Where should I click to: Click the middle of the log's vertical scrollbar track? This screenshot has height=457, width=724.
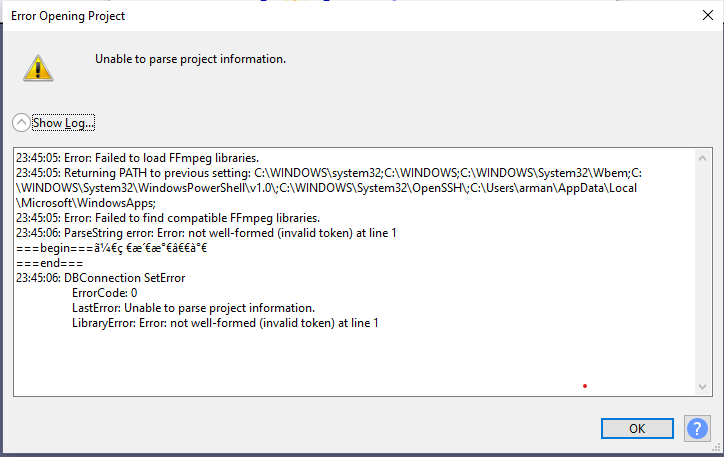pyautogui.click(x=702, y=272)
